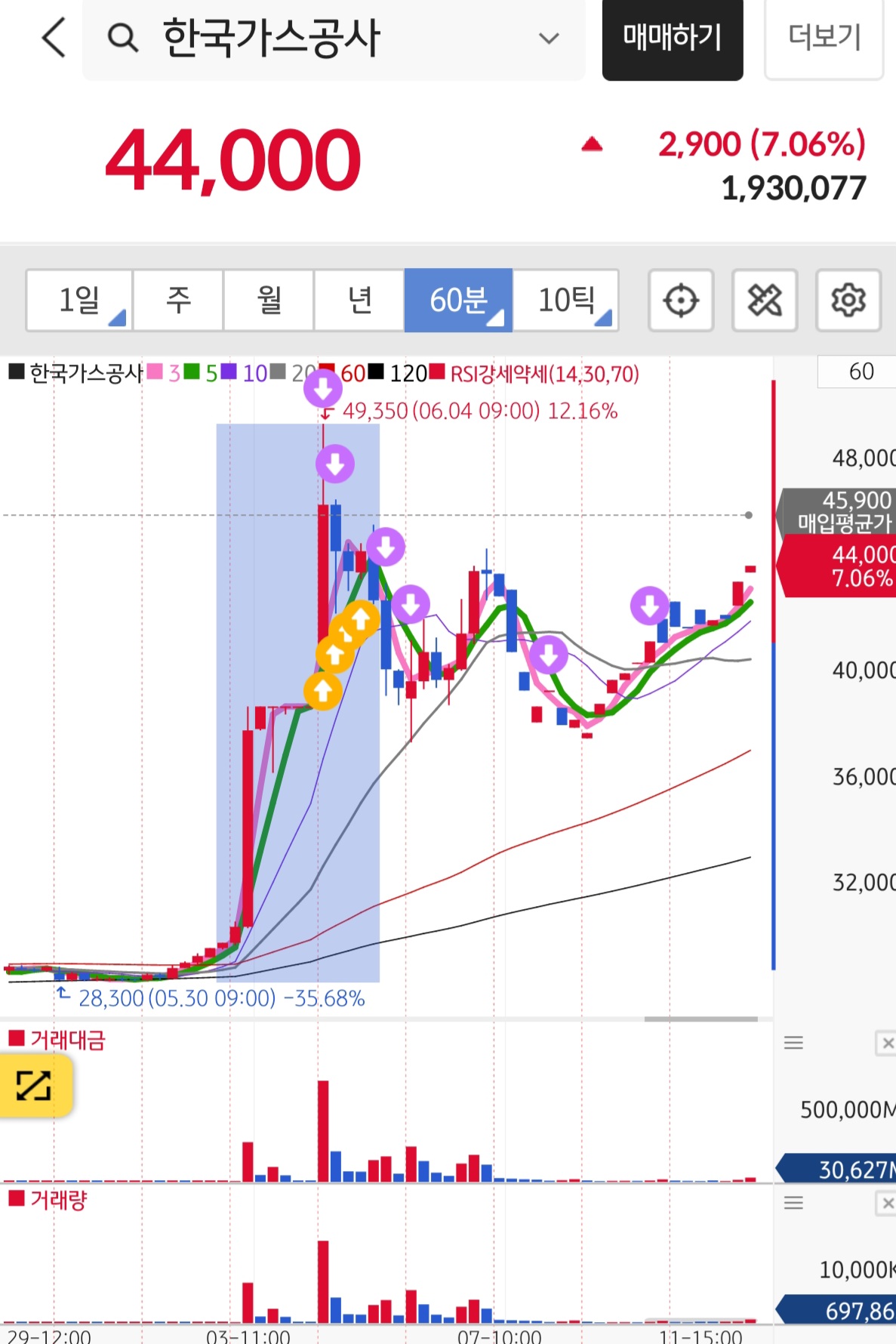Screen dimensions: 896x1344
Task: Tap the pink 3 moving average legend
Action: (165, 373)
